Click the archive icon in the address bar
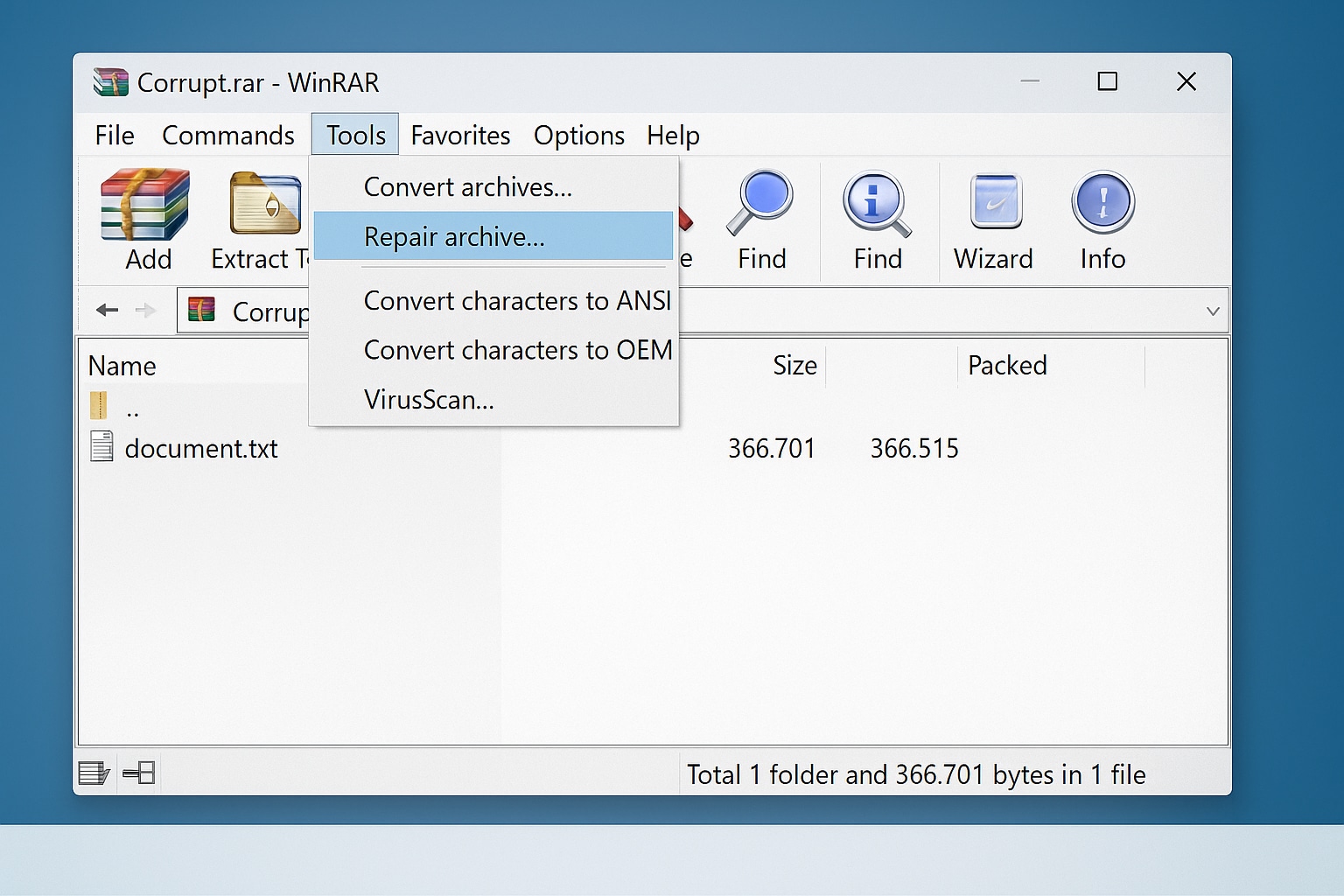 (x=202, y=310)
